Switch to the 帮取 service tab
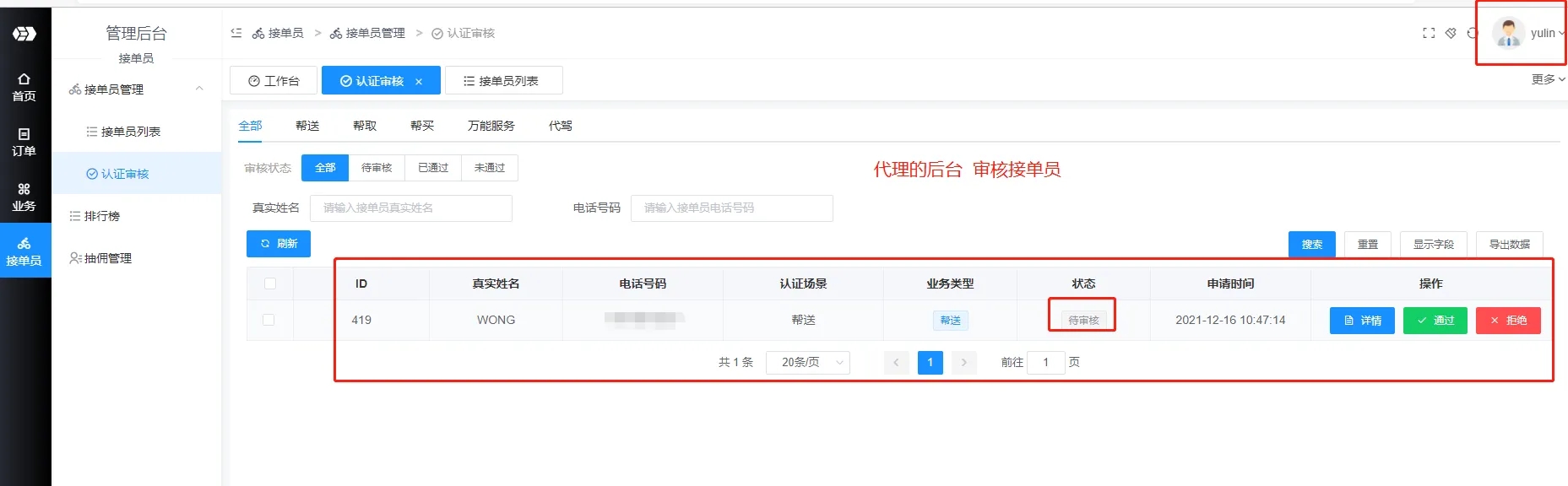 tap(365, 126)
